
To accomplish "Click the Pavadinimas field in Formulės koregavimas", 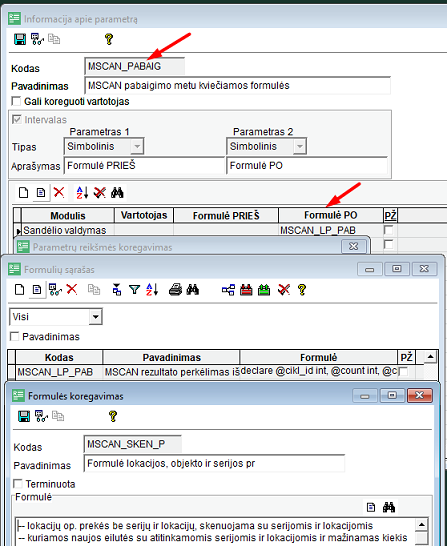I will [214, 463].
